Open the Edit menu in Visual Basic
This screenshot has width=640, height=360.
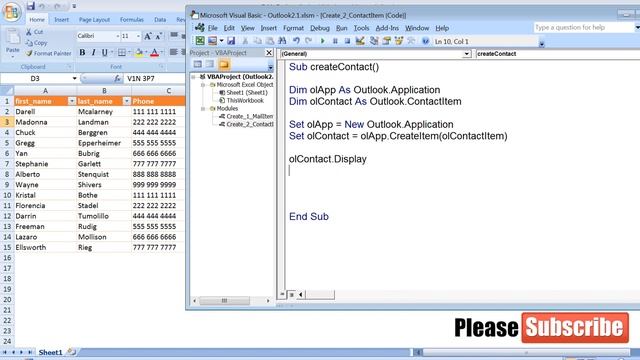pos(229,28)
